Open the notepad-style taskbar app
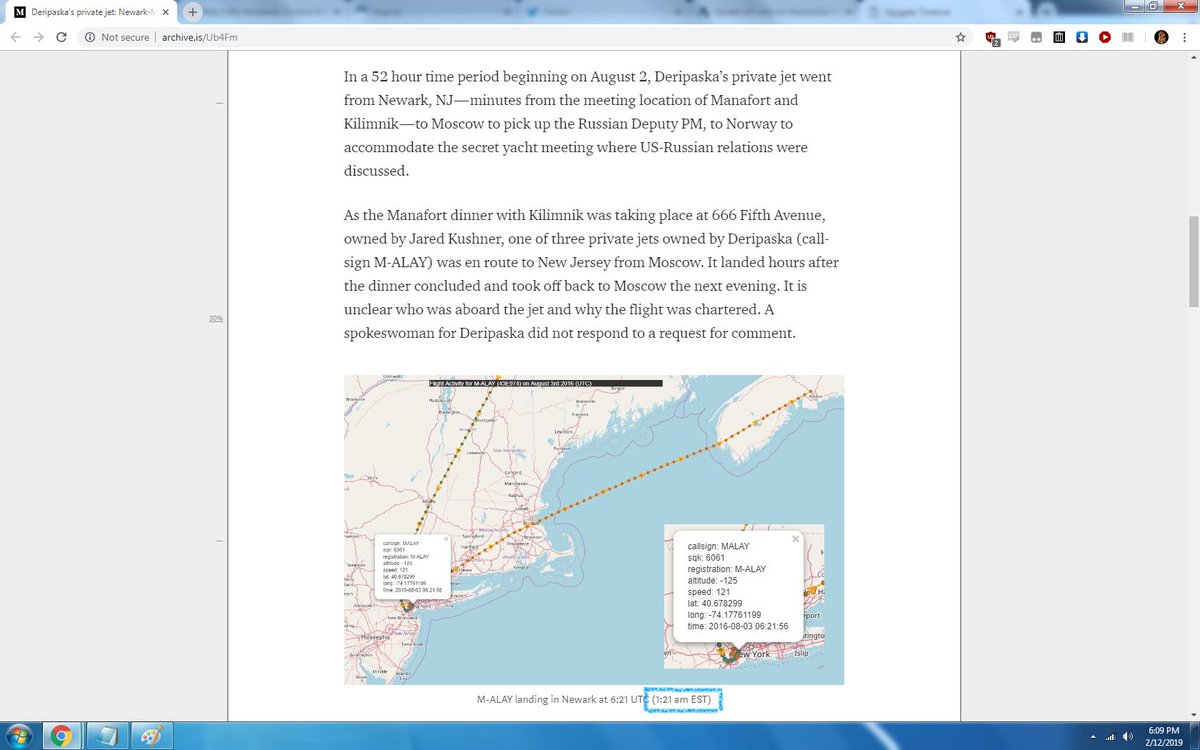The width and height of the screenshot is (1200, 750). (106, 737)
